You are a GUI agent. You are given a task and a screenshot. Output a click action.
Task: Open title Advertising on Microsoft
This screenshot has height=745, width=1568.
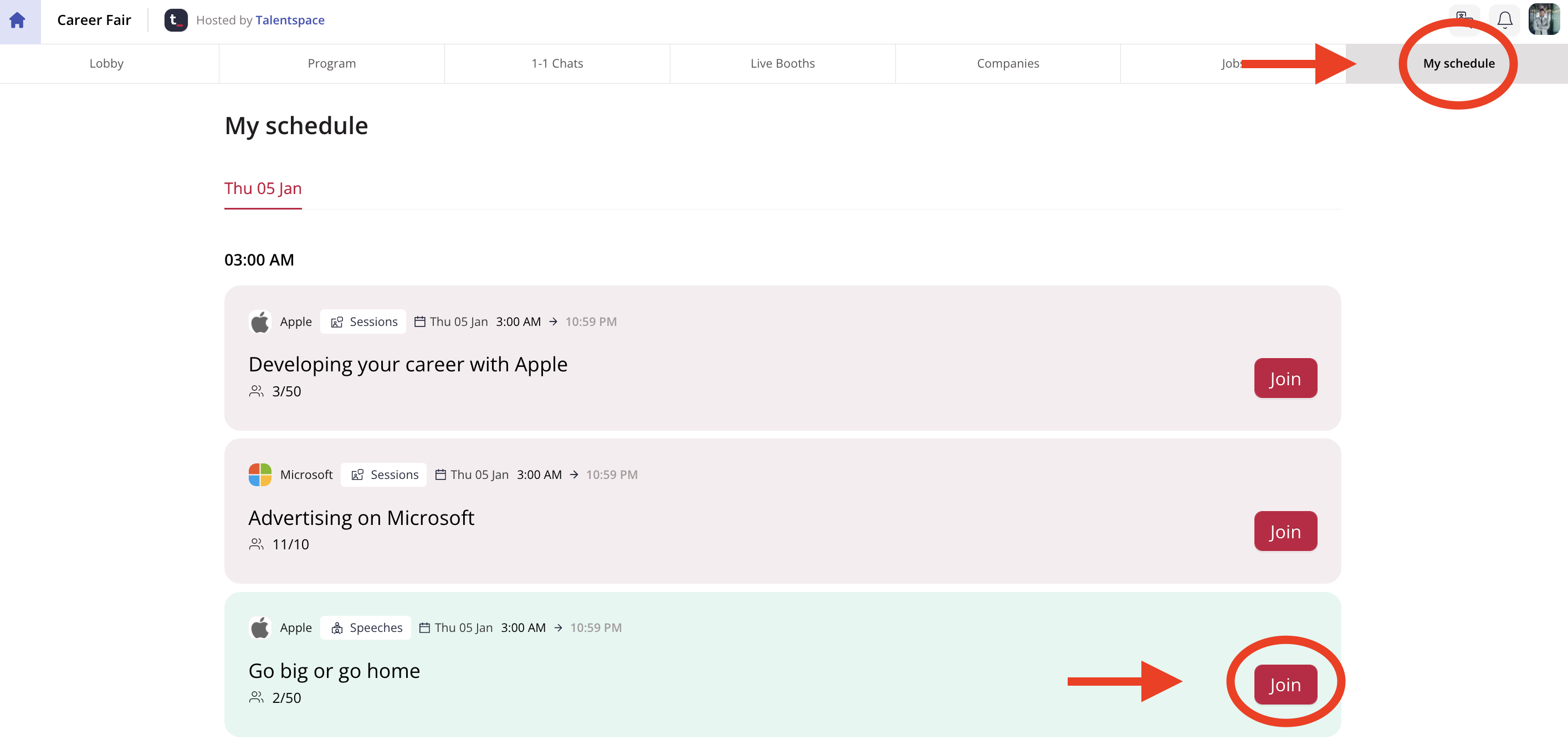[361, 518]
